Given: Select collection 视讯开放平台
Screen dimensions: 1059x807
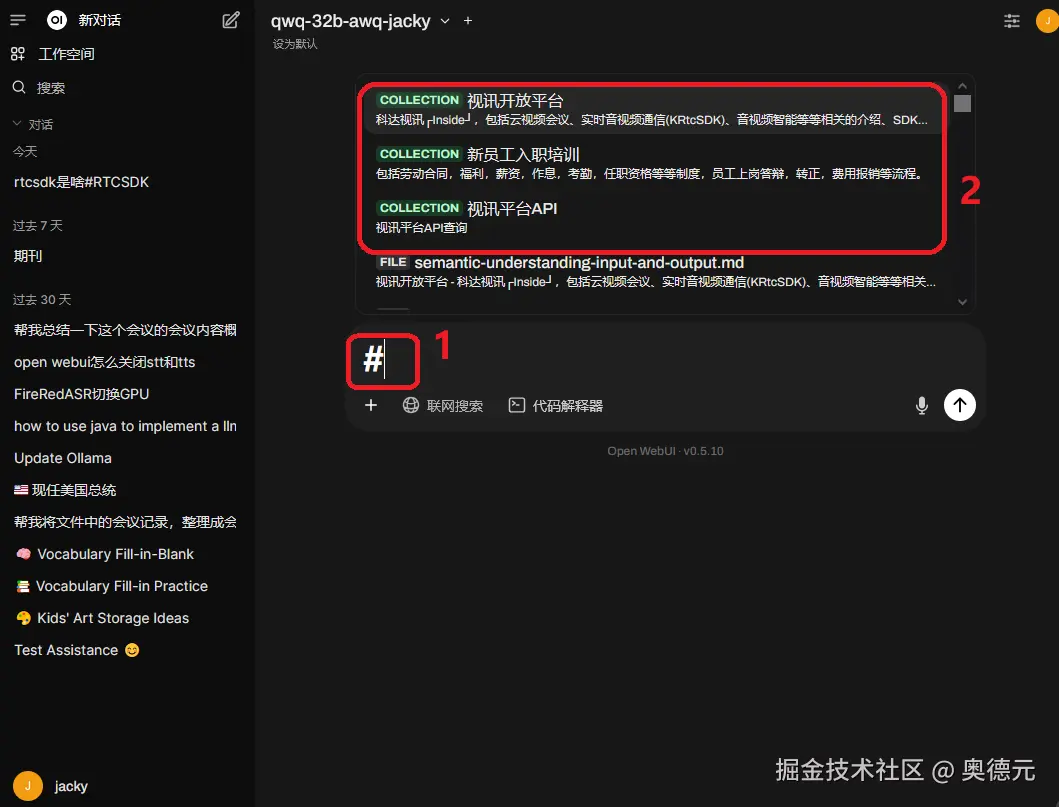Looking at the screenshot, I should pos(652,109).
